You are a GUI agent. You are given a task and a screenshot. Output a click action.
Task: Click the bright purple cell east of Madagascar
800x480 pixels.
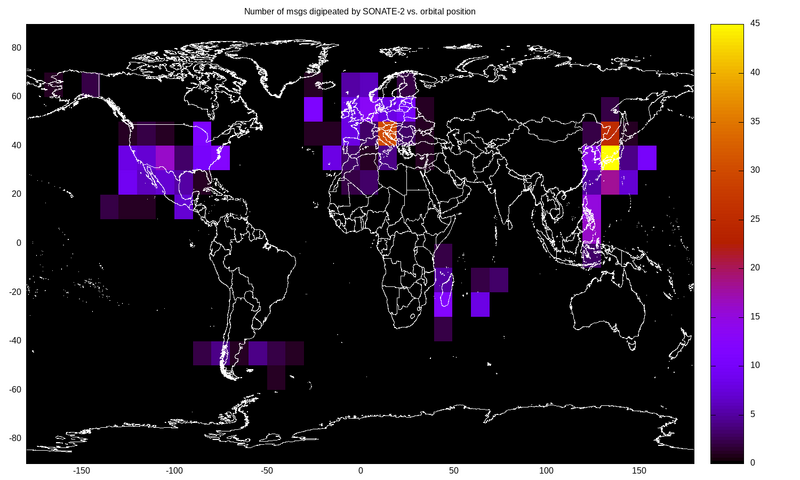pyautogui.click(x=481, y=304)
